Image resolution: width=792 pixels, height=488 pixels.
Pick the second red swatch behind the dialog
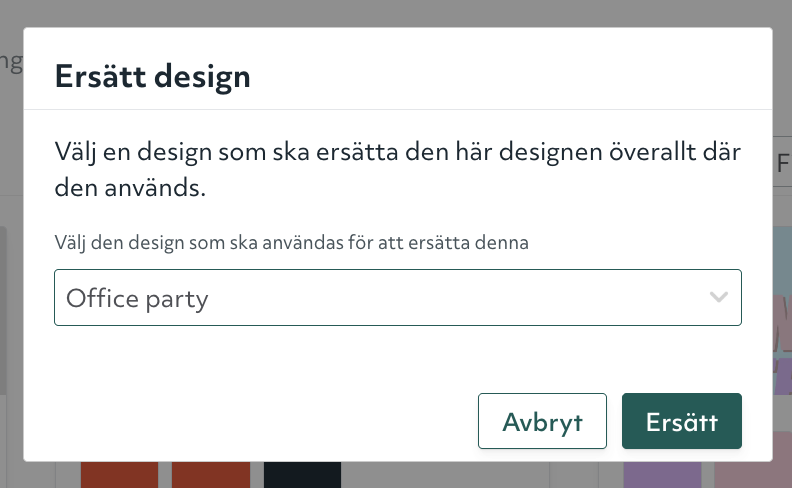[210, 475]
